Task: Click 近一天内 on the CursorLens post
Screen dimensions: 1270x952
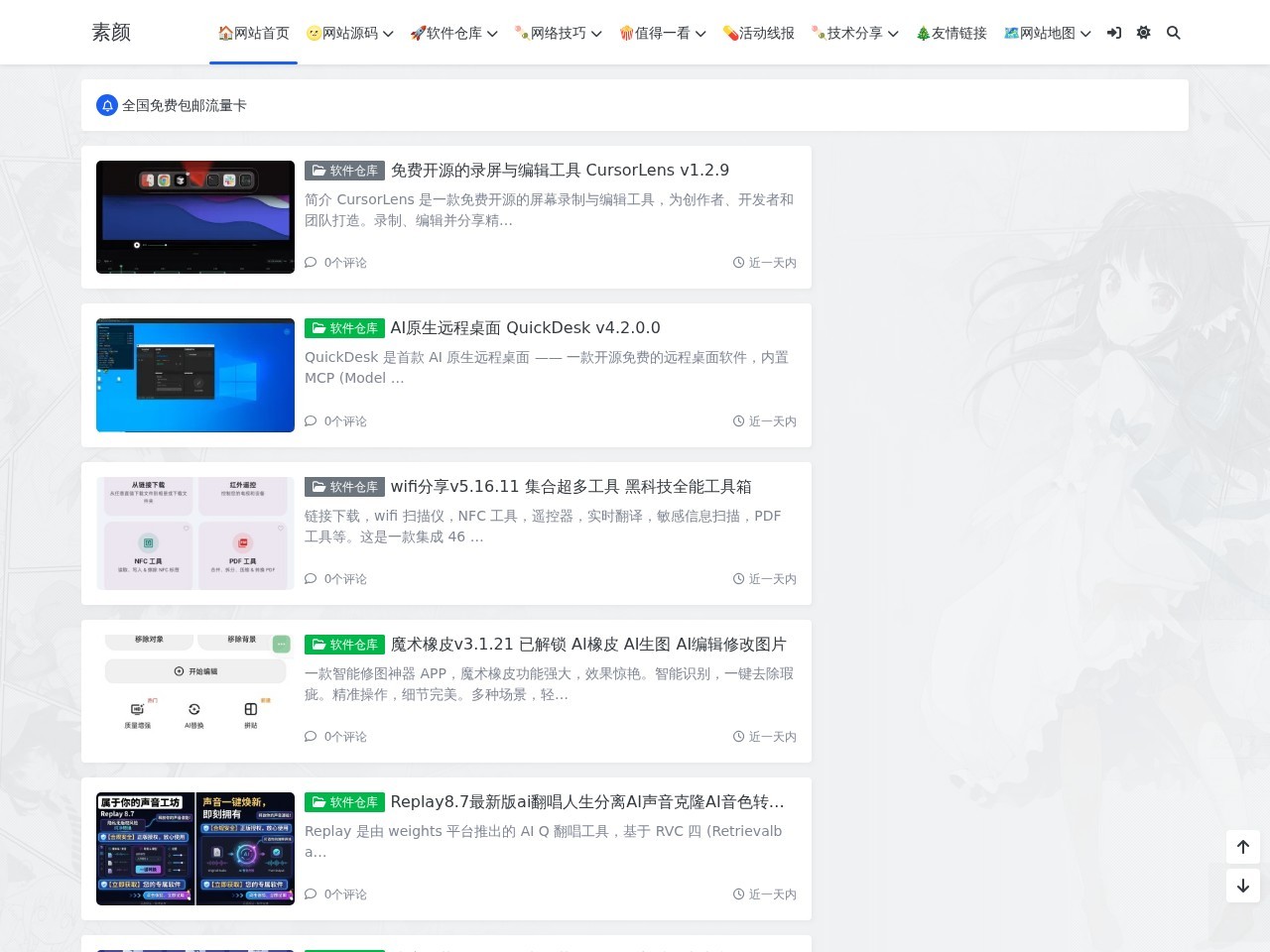Action: [772, 263]
